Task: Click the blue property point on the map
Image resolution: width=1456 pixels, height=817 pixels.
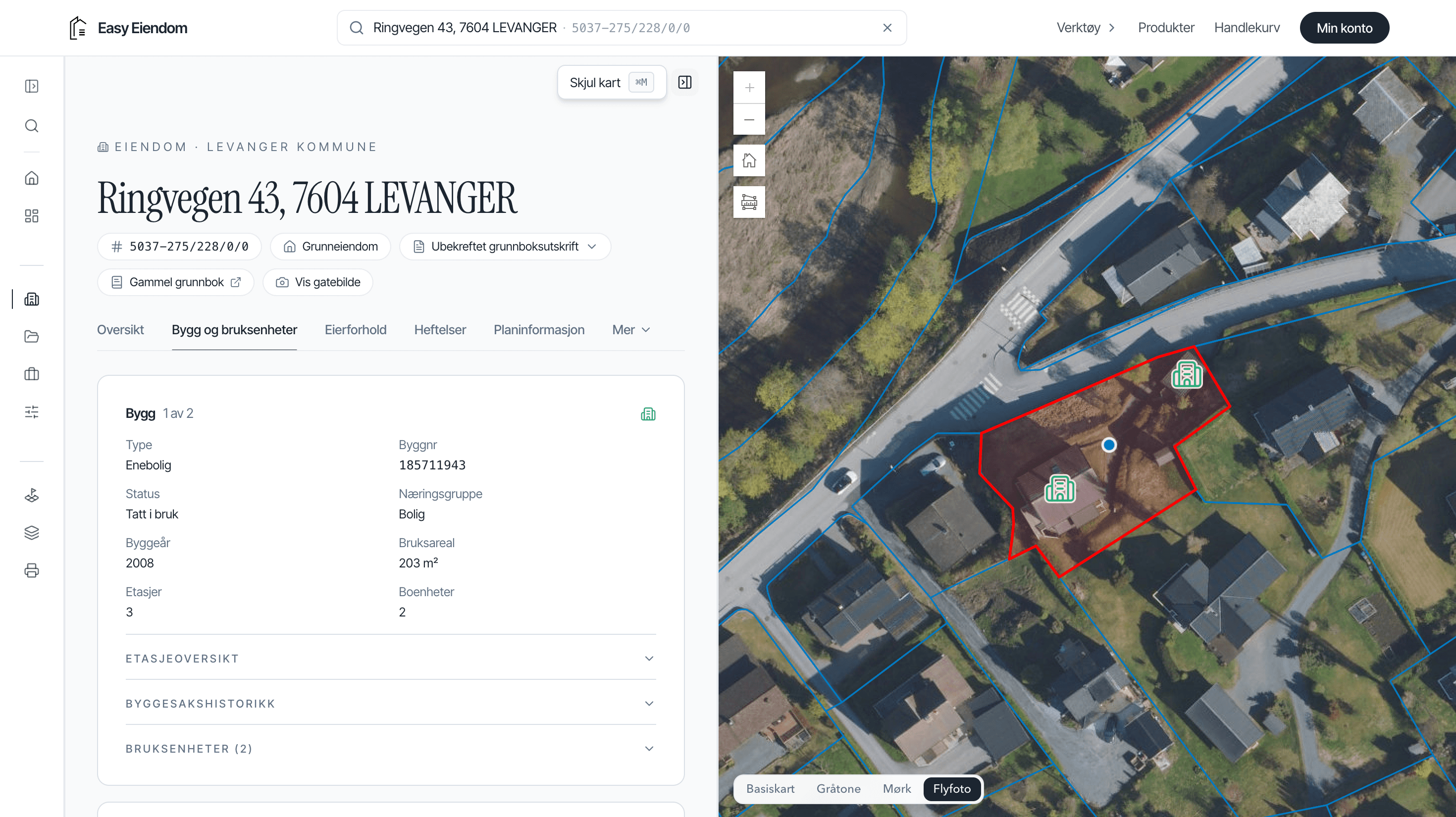Action: coord(1109,445)
